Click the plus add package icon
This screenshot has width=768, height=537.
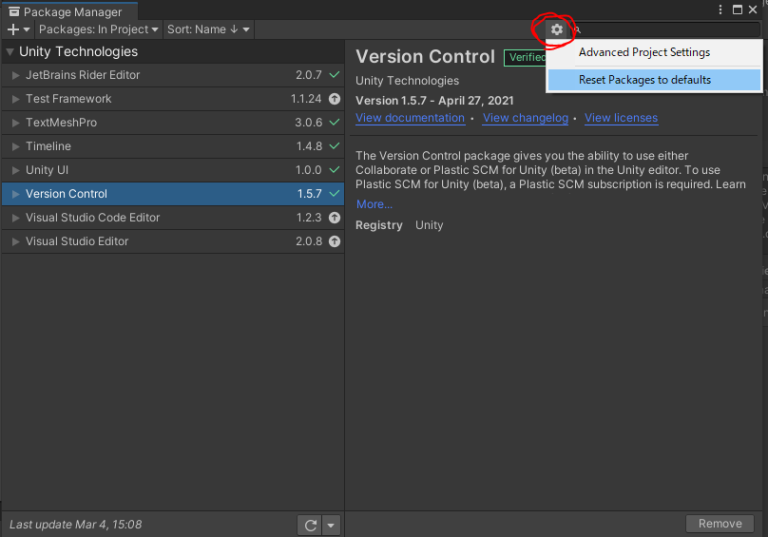click(x=13, y=30)
